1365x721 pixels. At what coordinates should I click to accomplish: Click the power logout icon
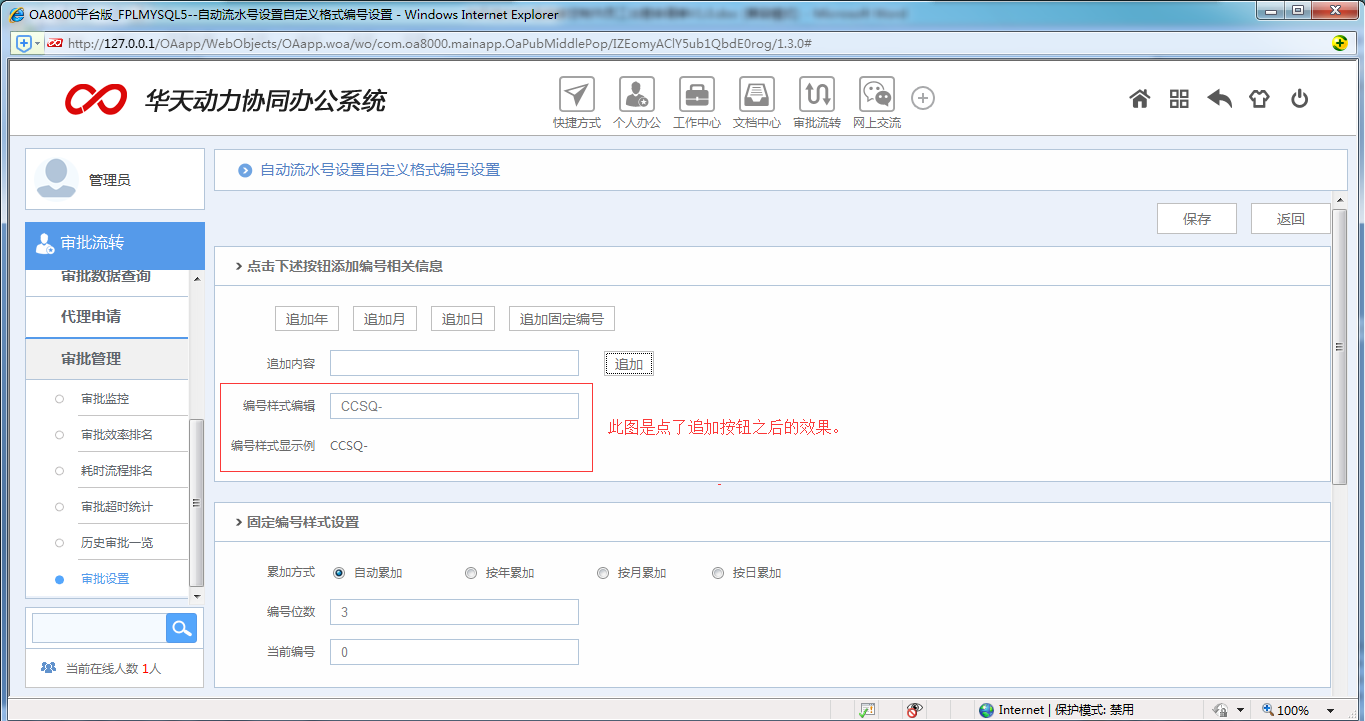pos(1299,98)
